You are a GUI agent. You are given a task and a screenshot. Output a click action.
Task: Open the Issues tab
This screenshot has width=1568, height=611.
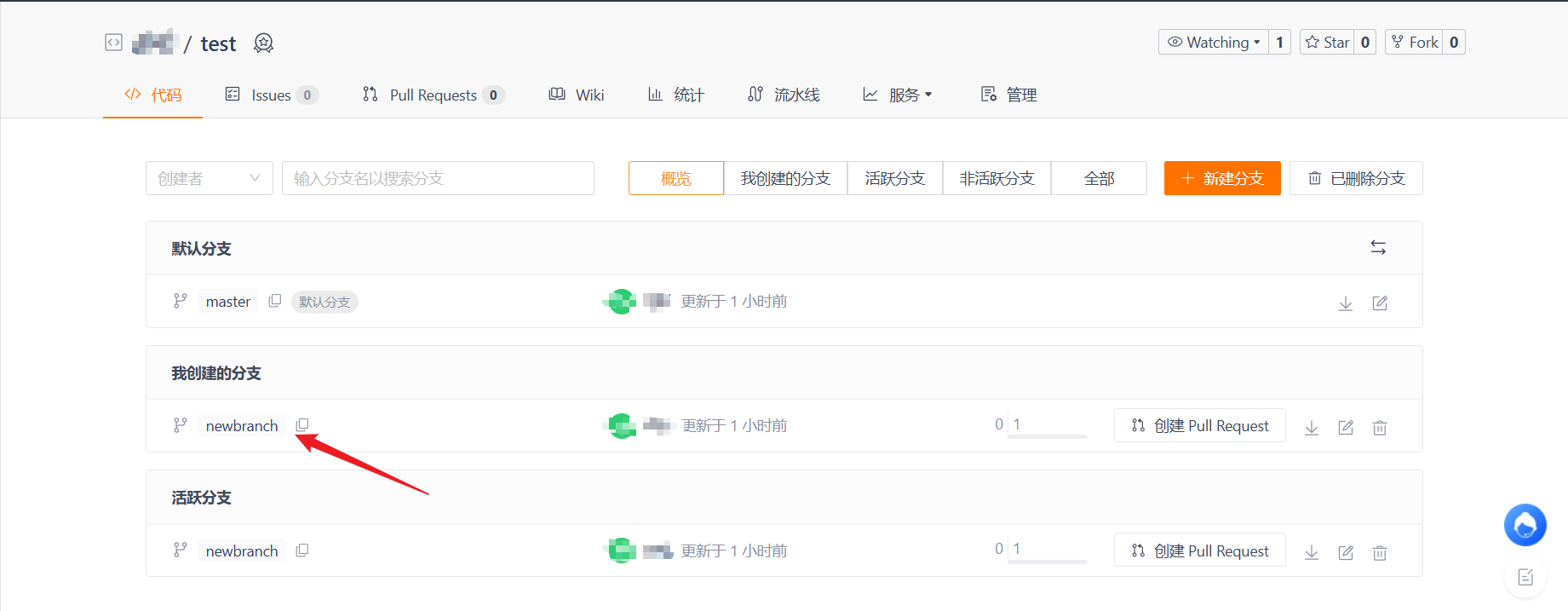[x=271, y=95]
